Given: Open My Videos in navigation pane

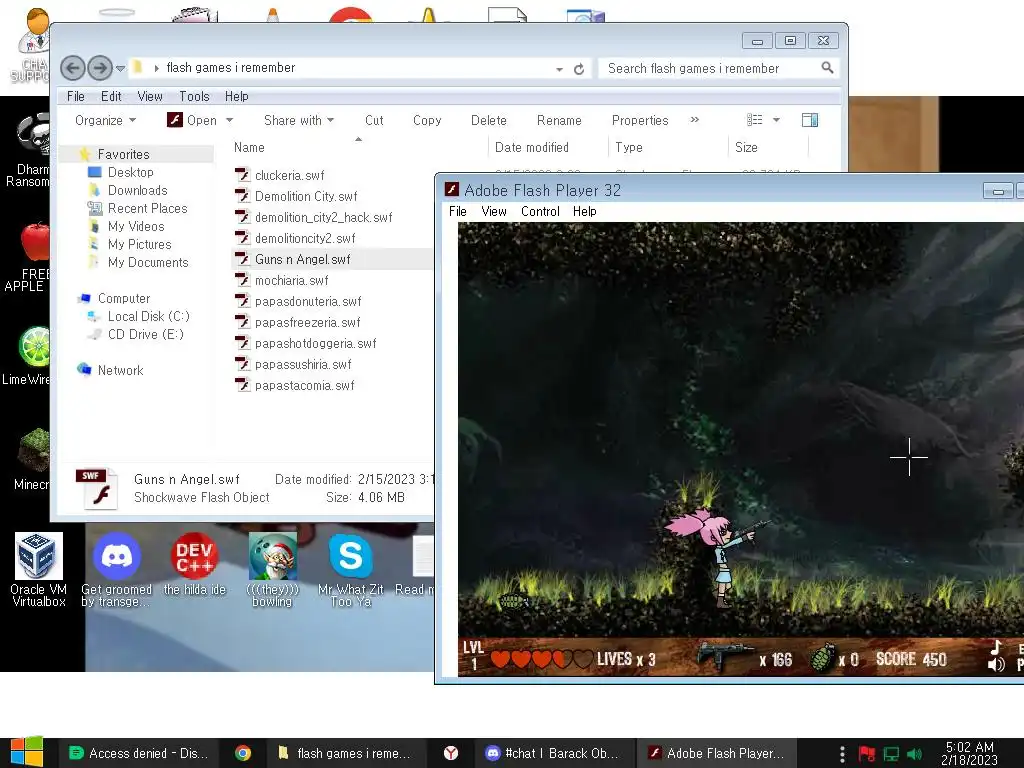Looking at the screenshot, I should coord(136,226).
